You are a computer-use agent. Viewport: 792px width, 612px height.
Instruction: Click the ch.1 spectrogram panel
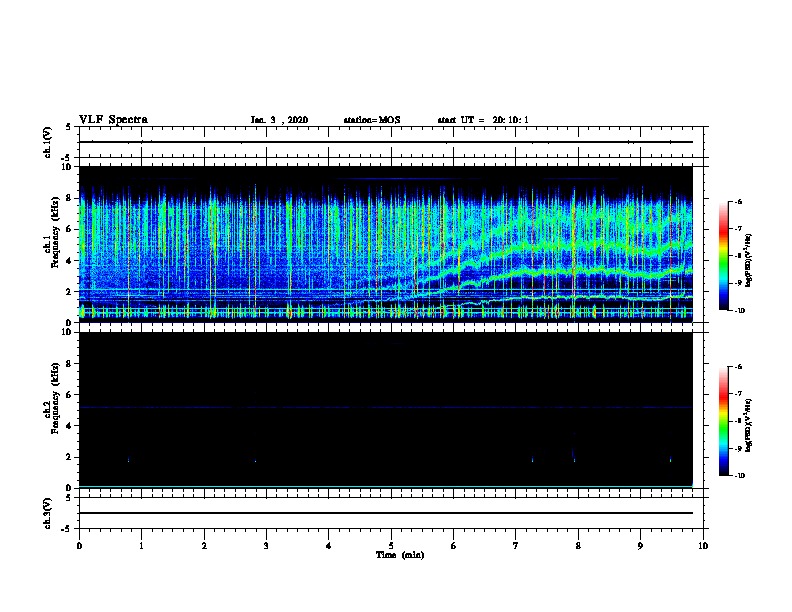[x=385, y=244]
